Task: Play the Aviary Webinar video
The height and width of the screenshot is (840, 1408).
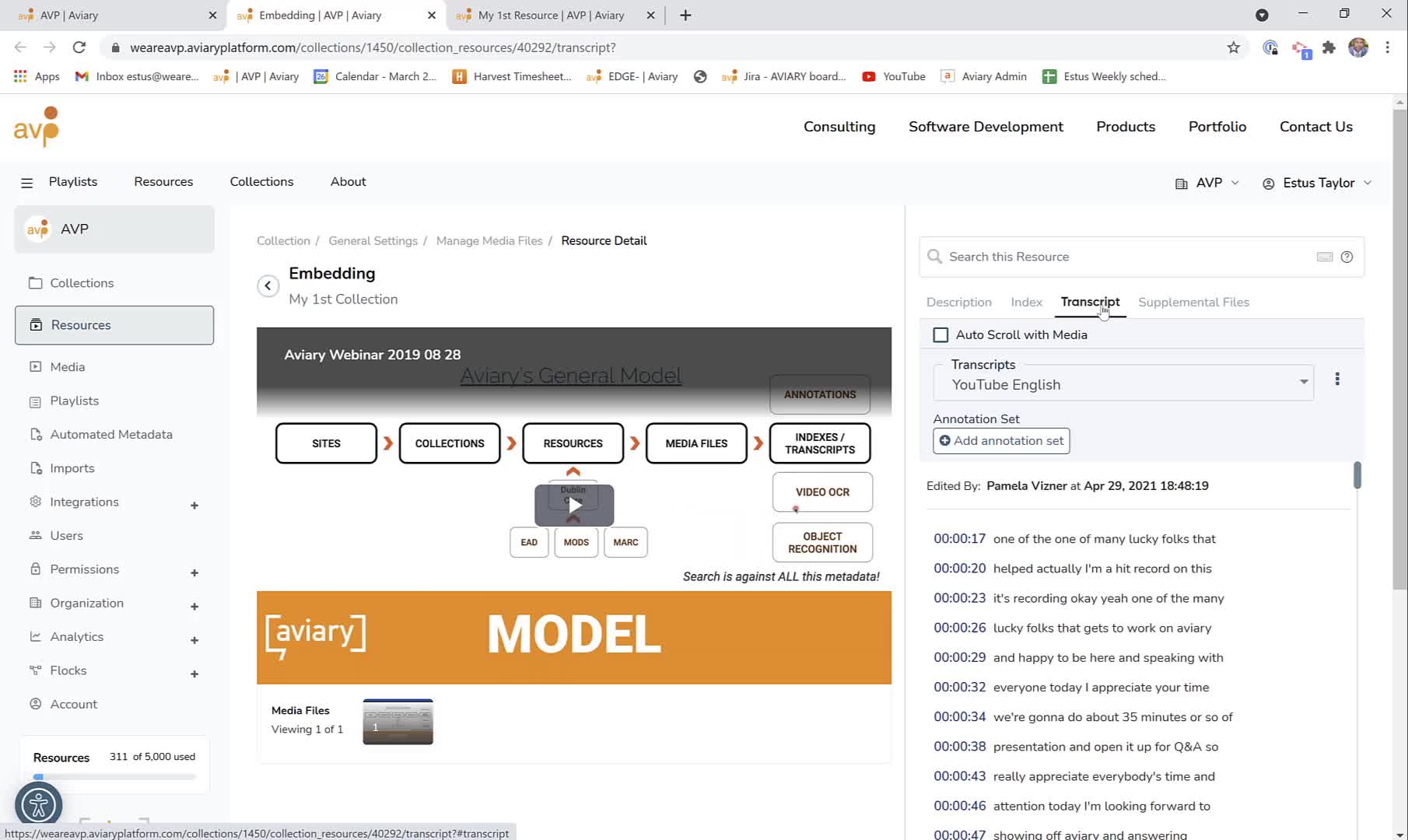Action: coord(574,505)
